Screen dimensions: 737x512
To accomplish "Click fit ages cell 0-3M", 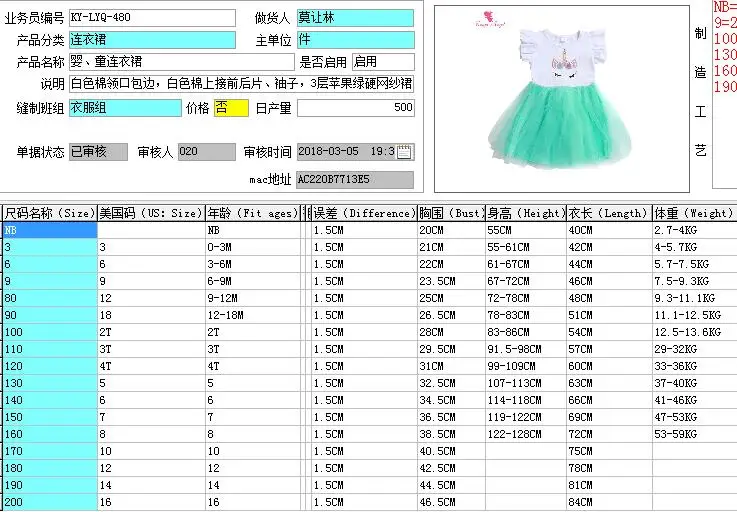I will [x=253, y=247].
